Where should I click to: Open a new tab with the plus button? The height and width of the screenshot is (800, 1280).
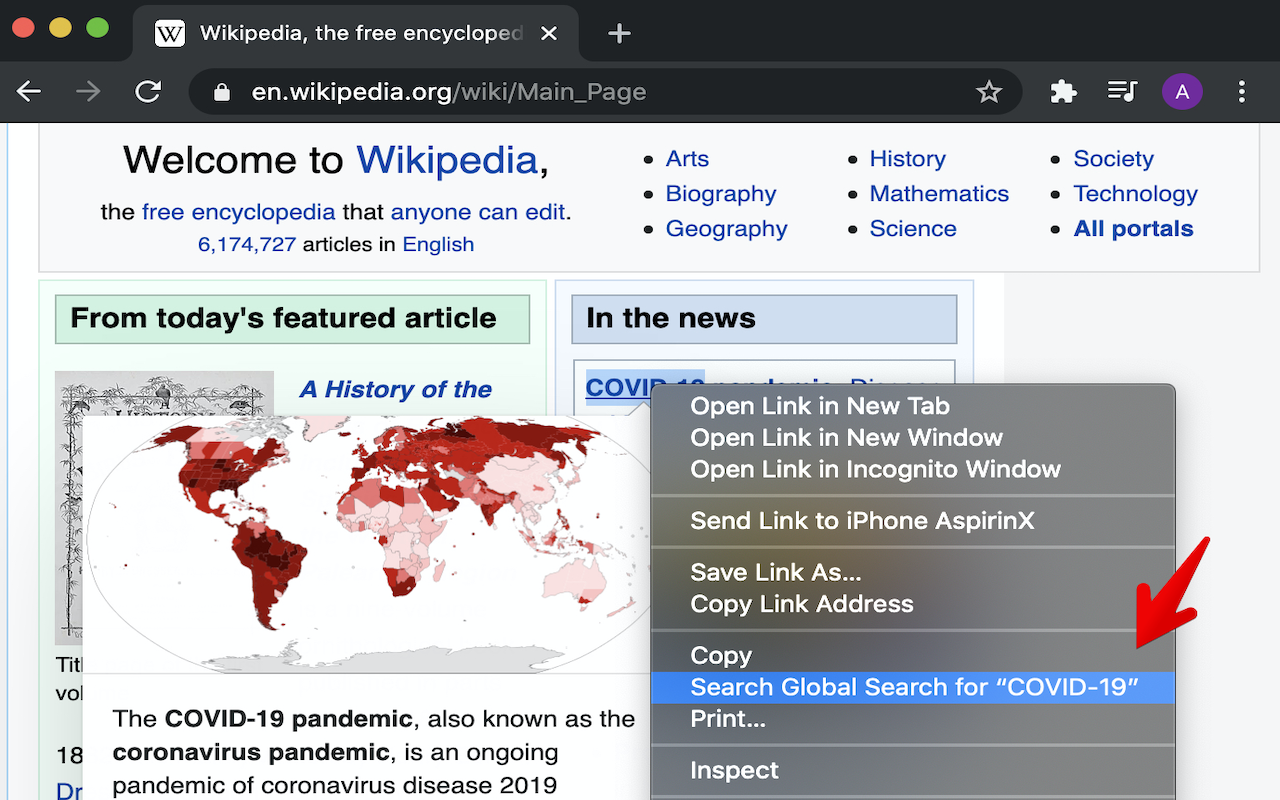click(x=619, y=33)
